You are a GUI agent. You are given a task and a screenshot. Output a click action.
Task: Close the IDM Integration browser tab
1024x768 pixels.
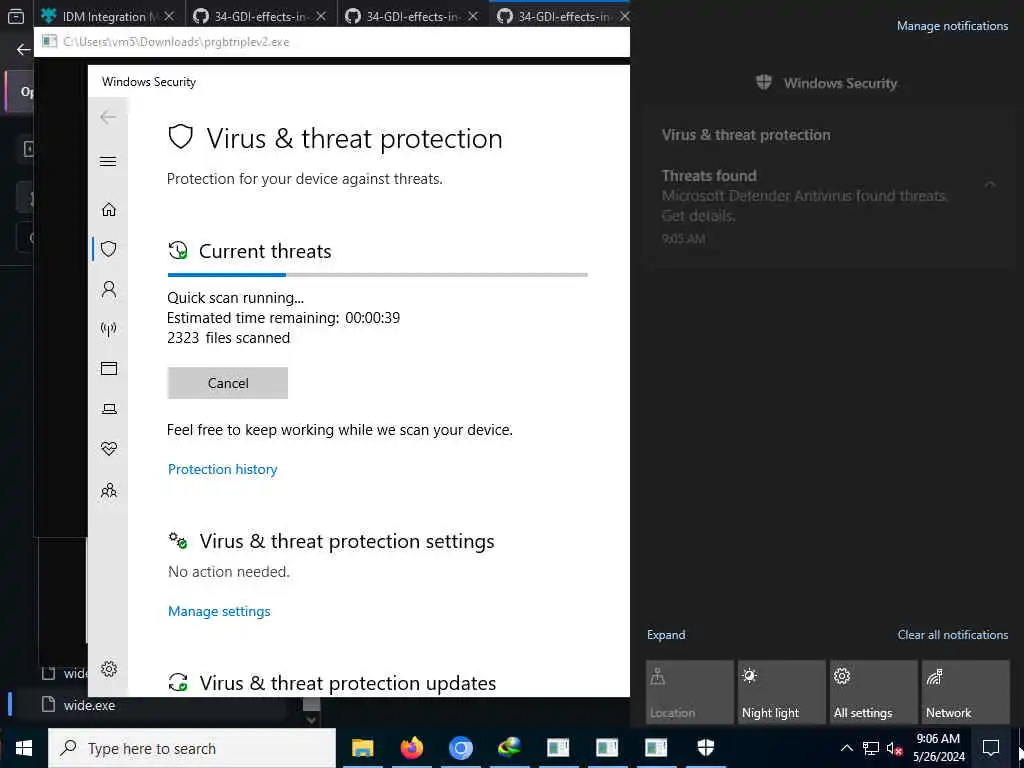[168, 16]
